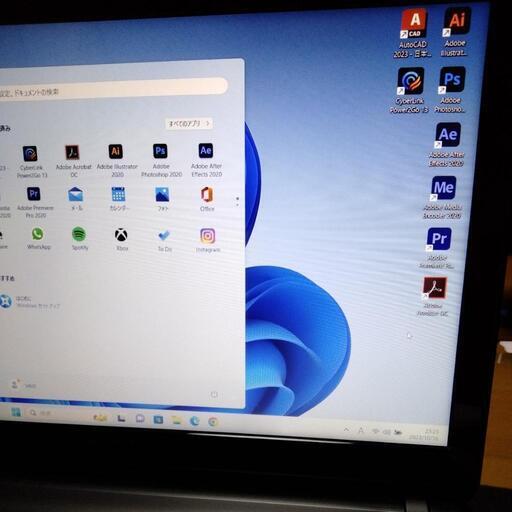Open the Adobe Premiere Pro desktop shortcut
512x512 pixels.
point(438,248)
